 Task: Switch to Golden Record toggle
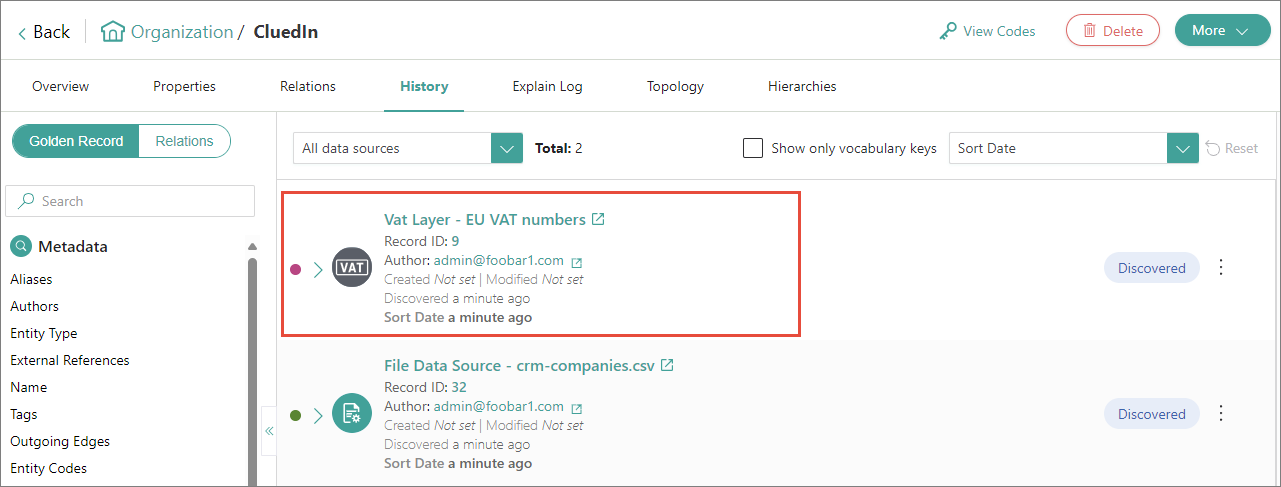(76, 141)
